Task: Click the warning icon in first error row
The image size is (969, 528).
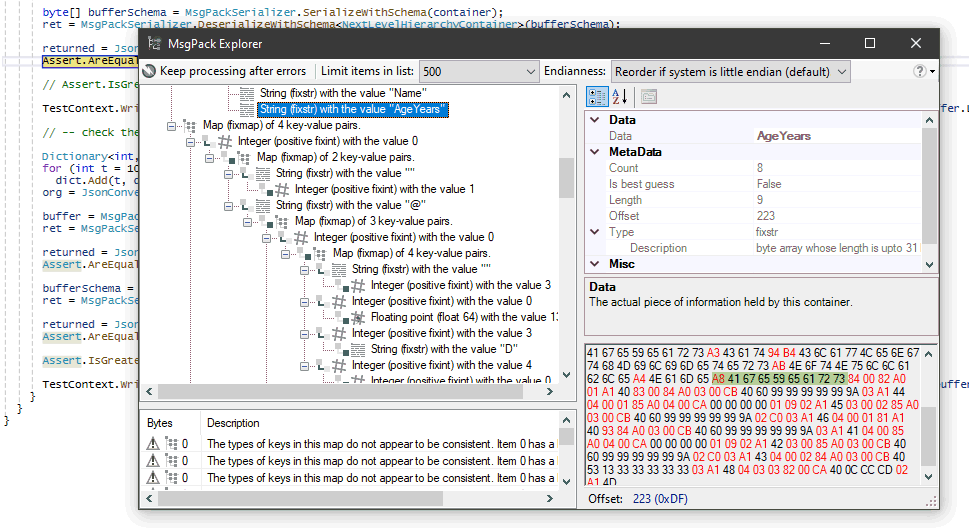Action: click(x=153, y=444)
